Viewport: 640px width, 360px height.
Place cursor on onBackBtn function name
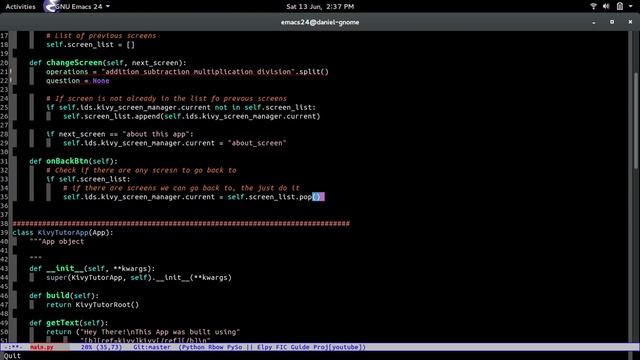[67, 161]
